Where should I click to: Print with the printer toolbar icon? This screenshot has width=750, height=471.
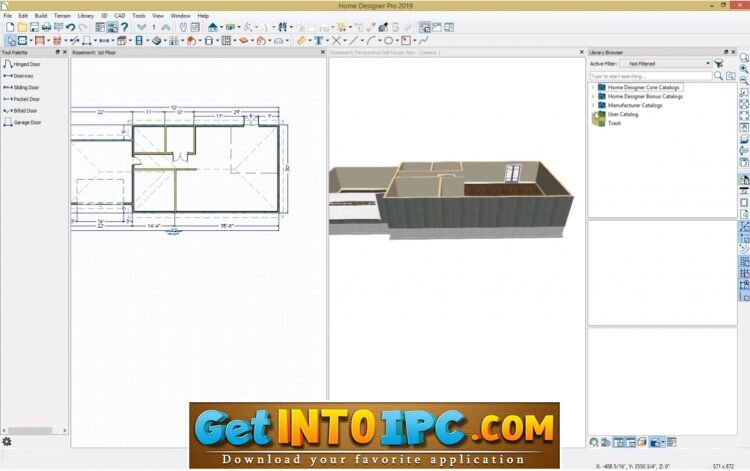point(46,27)
